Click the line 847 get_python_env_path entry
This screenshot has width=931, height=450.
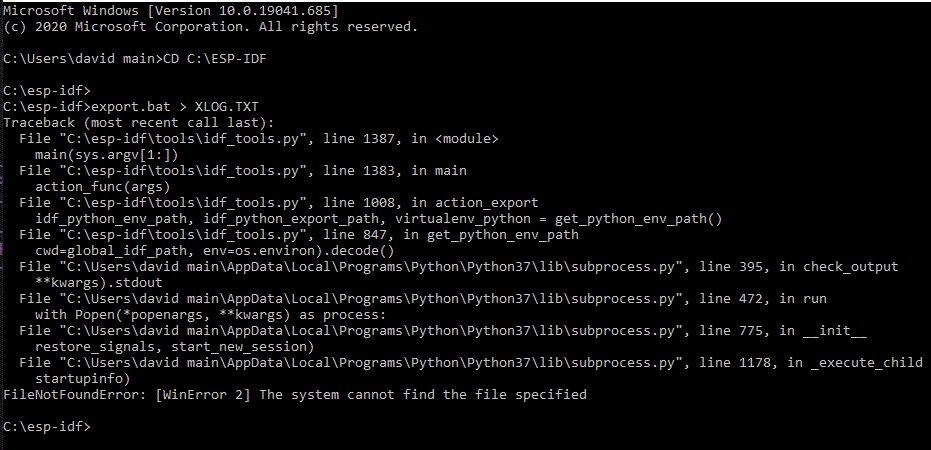tap(299, 235)
